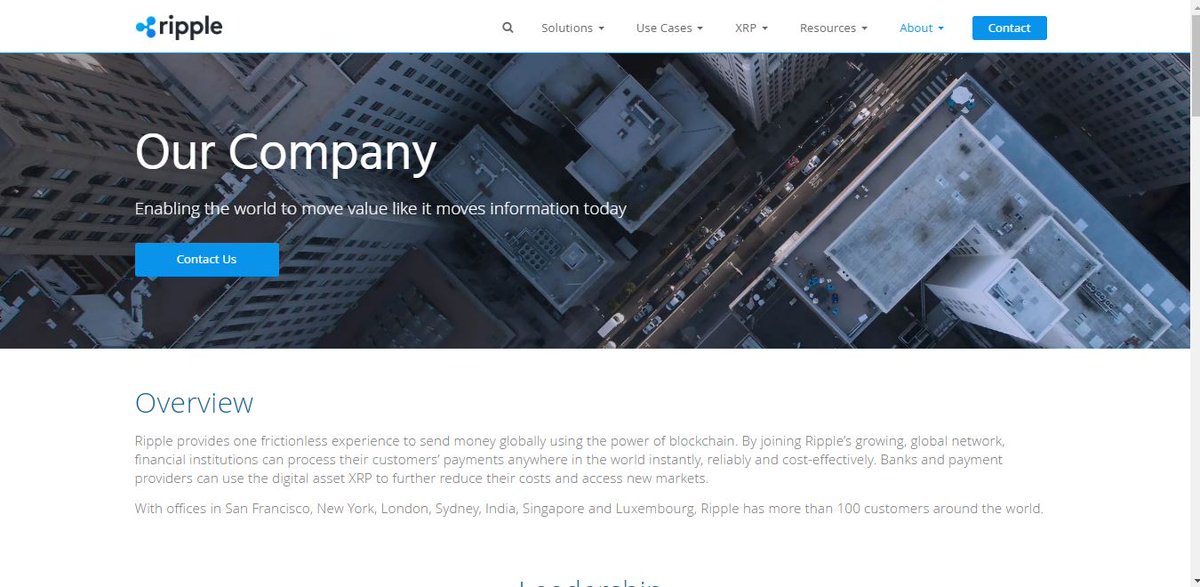Screen dimensions: 1200x587
Task: Click the offices in San Francisco paragraph
Action: click(x=589, y=509)
